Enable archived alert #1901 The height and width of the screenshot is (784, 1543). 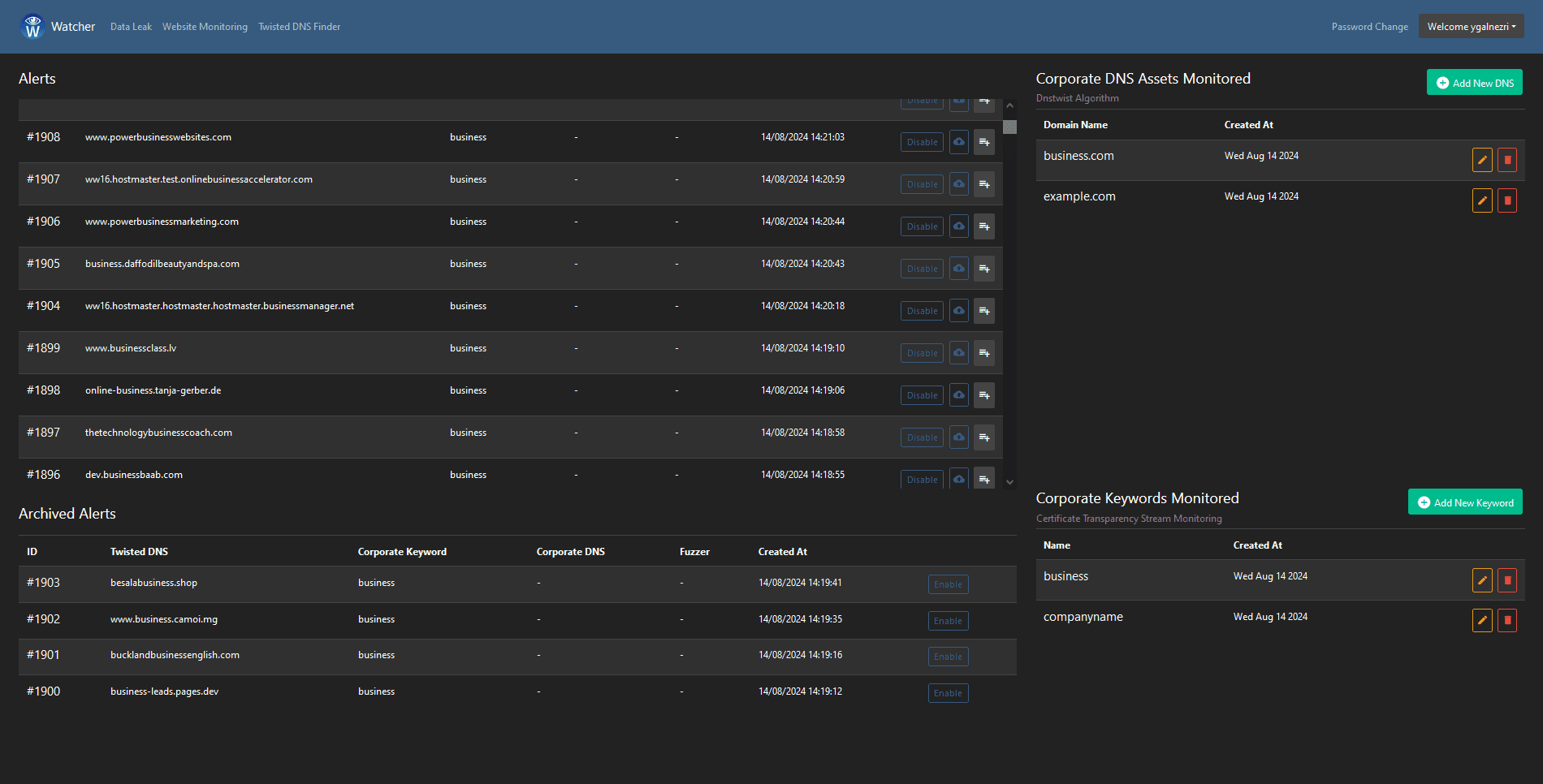[x=948, y=657]
